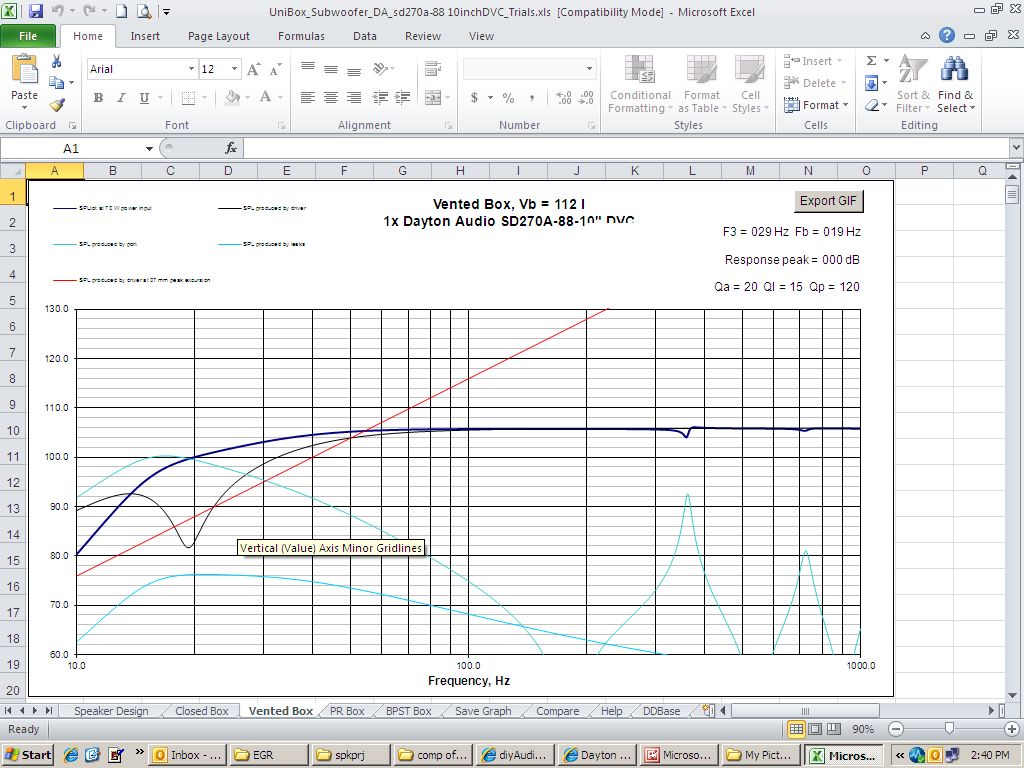
Task: Click the Paste icon in Clipboard group
Action: tap(25, 69)
